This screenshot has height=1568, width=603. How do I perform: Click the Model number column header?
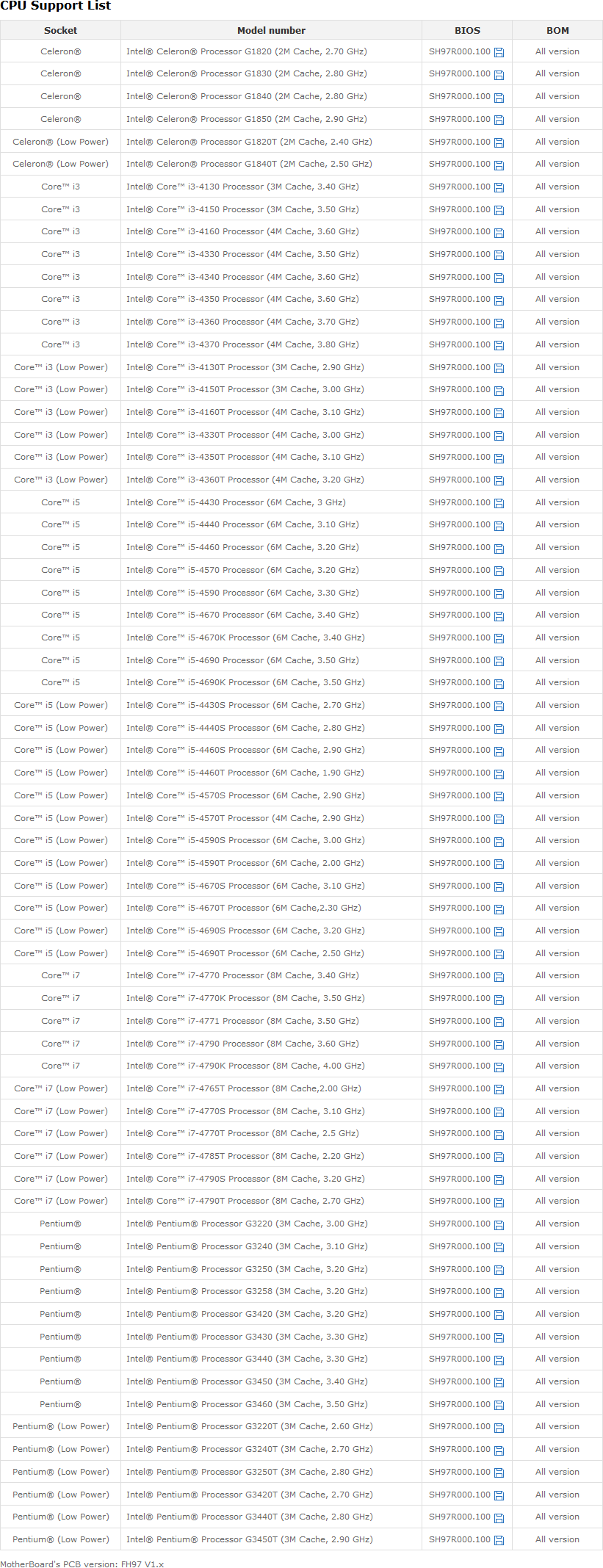(x=271, y=30)
